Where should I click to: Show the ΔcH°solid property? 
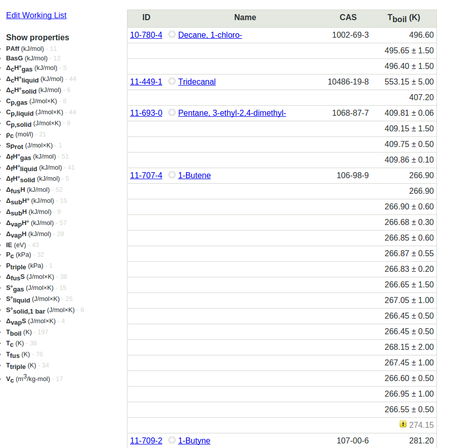tap(34, 90)
